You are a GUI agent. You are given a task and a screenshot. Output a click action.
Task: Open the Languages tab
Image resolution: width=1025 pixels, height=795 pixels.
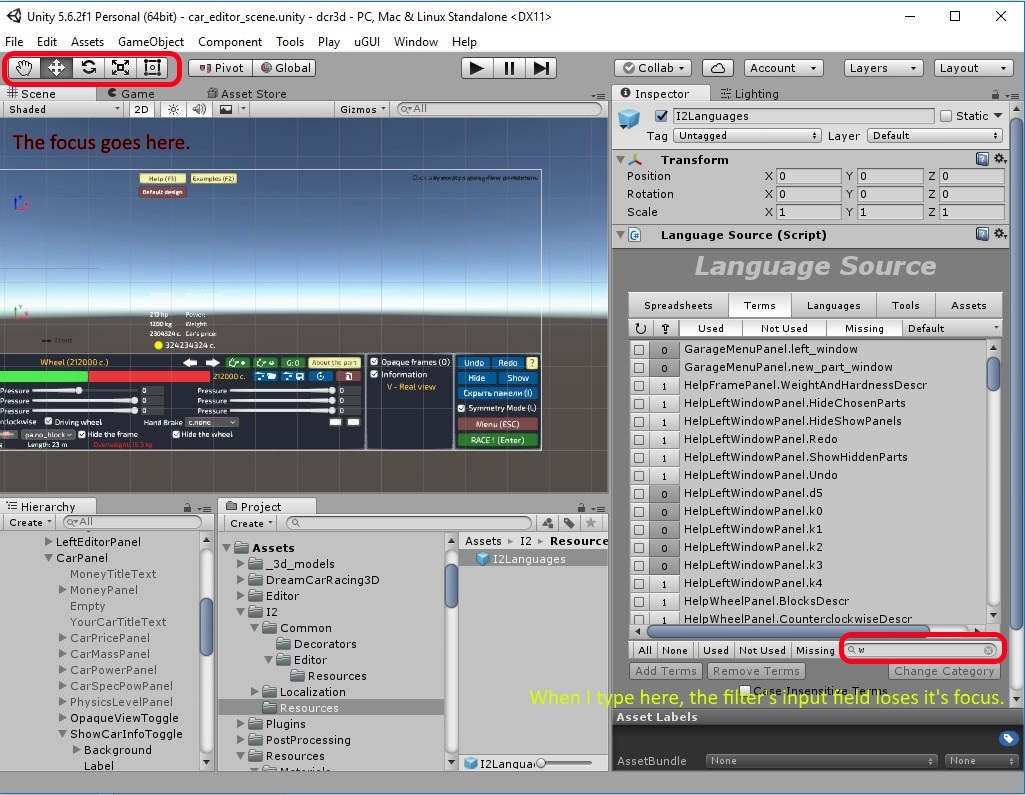coord(833,305)
